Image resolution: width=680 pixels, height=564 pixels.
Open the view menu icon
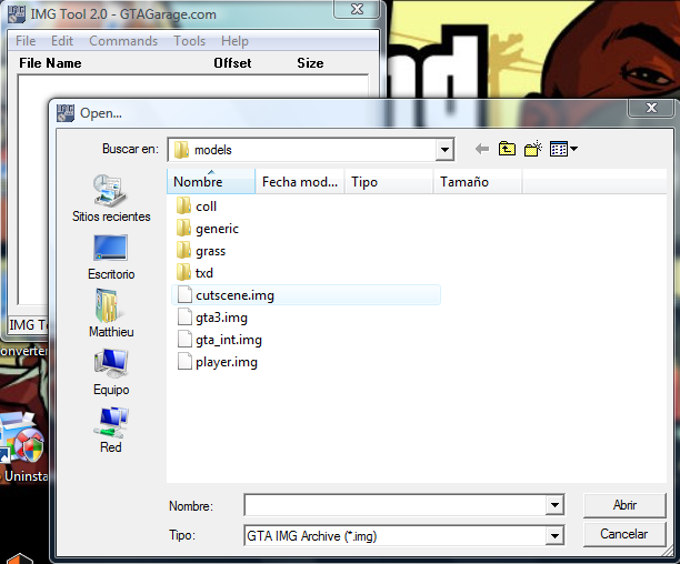(x=563, y=149)
